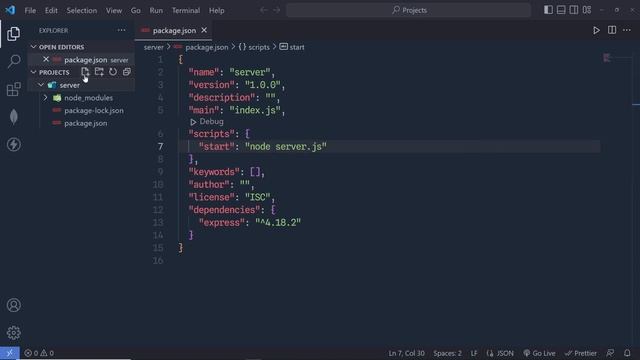Close package.json in Open Editors list

(x=46, y=60)
